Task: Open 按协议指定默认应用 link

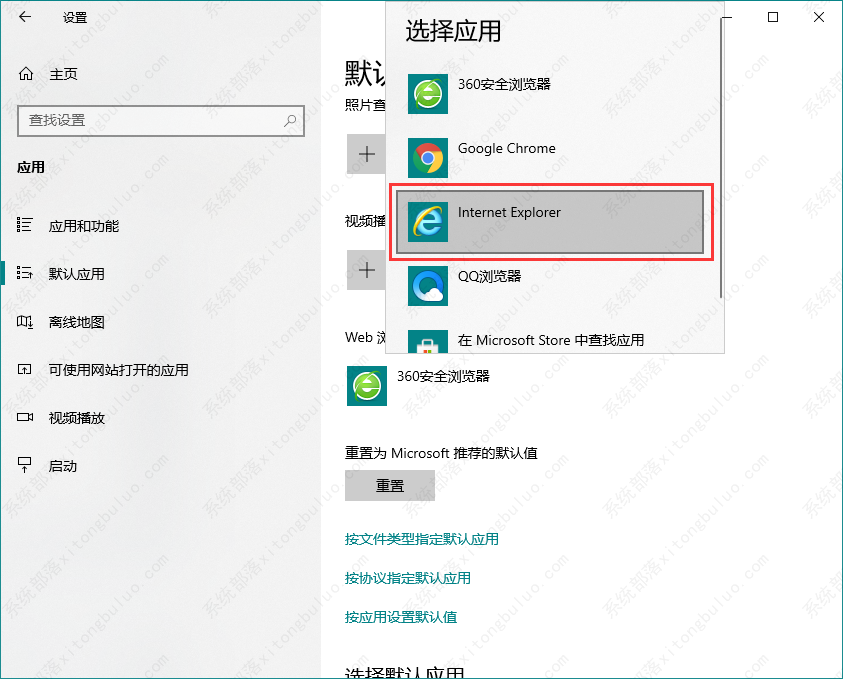Action: click(407, 578)
